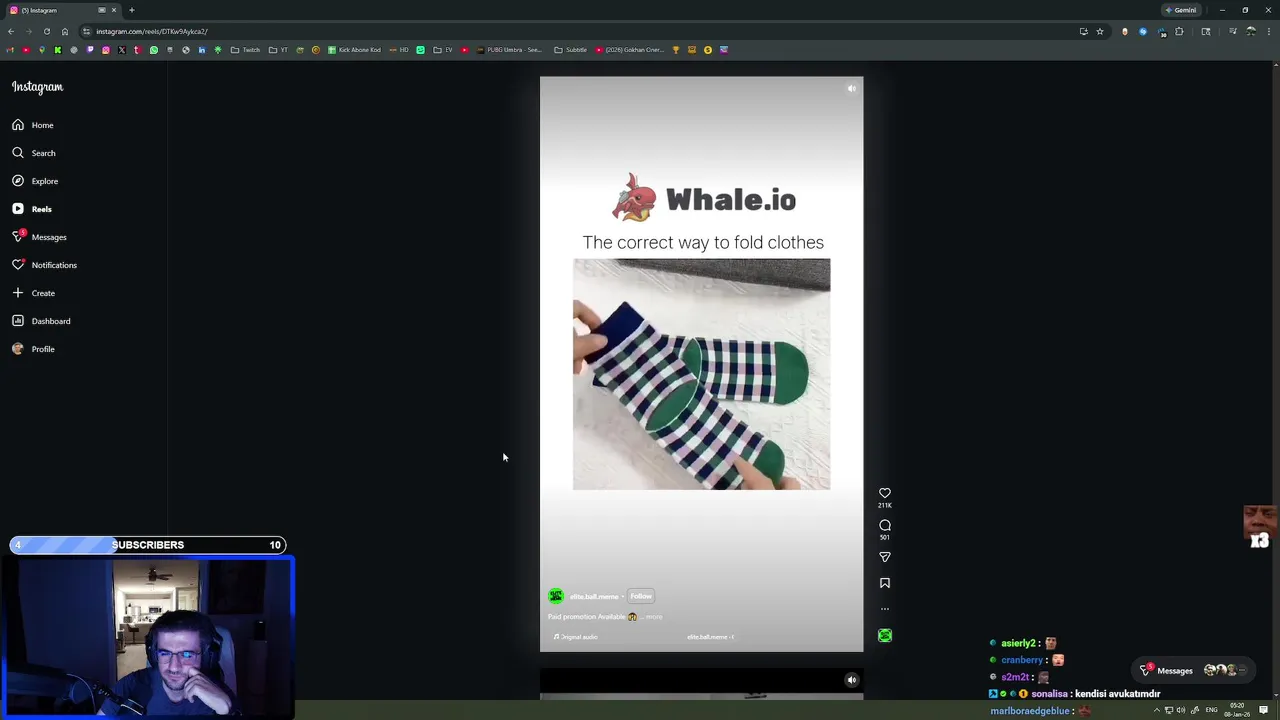Image resolution: width=1280 pixels, height=720 pixels.
Task: Click the reel audio thumbnail
Action: click(x=885, y=636)
